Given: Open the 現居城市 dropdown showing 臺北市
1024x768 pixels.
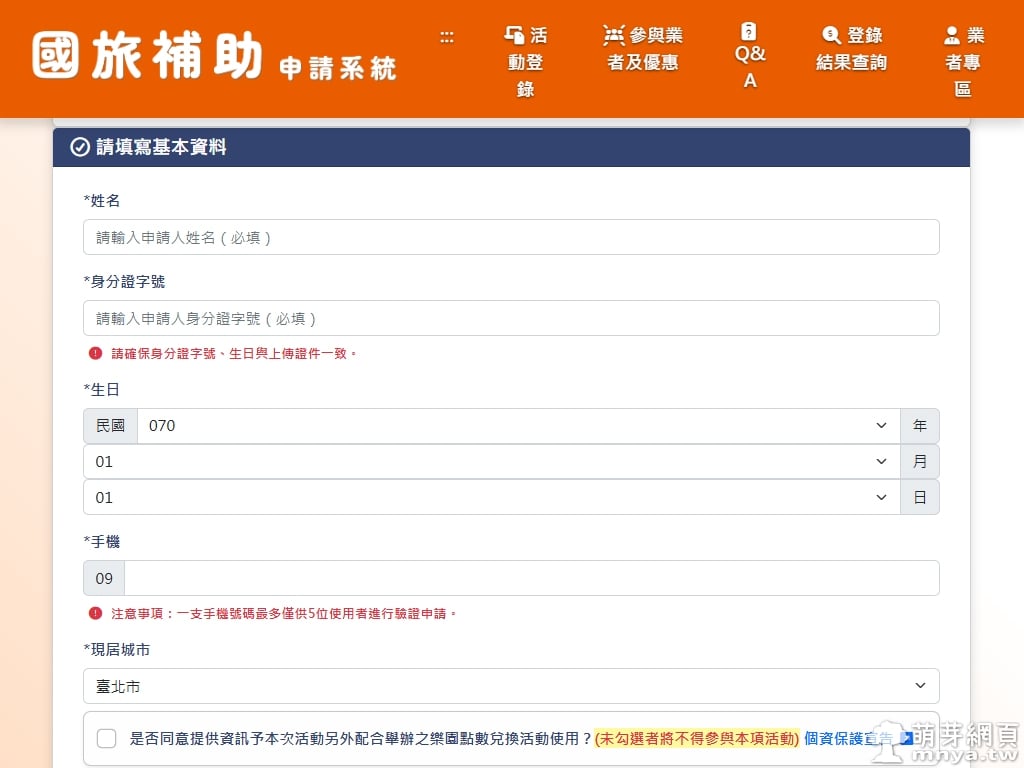Looking at the screenshot, I should click(511, 686).
